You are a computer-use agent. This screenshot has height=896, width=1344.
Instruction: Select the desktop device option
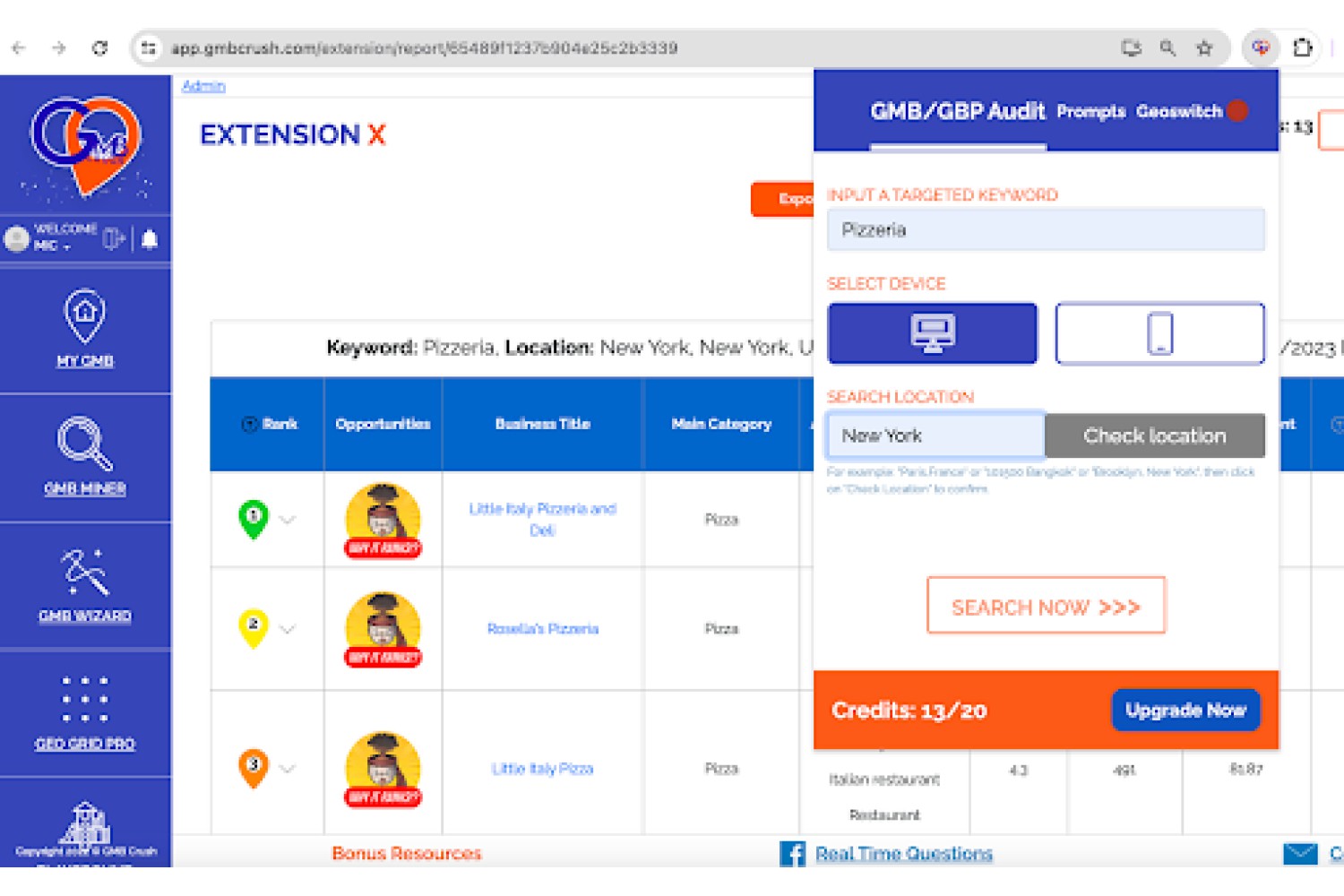(933, 333)
